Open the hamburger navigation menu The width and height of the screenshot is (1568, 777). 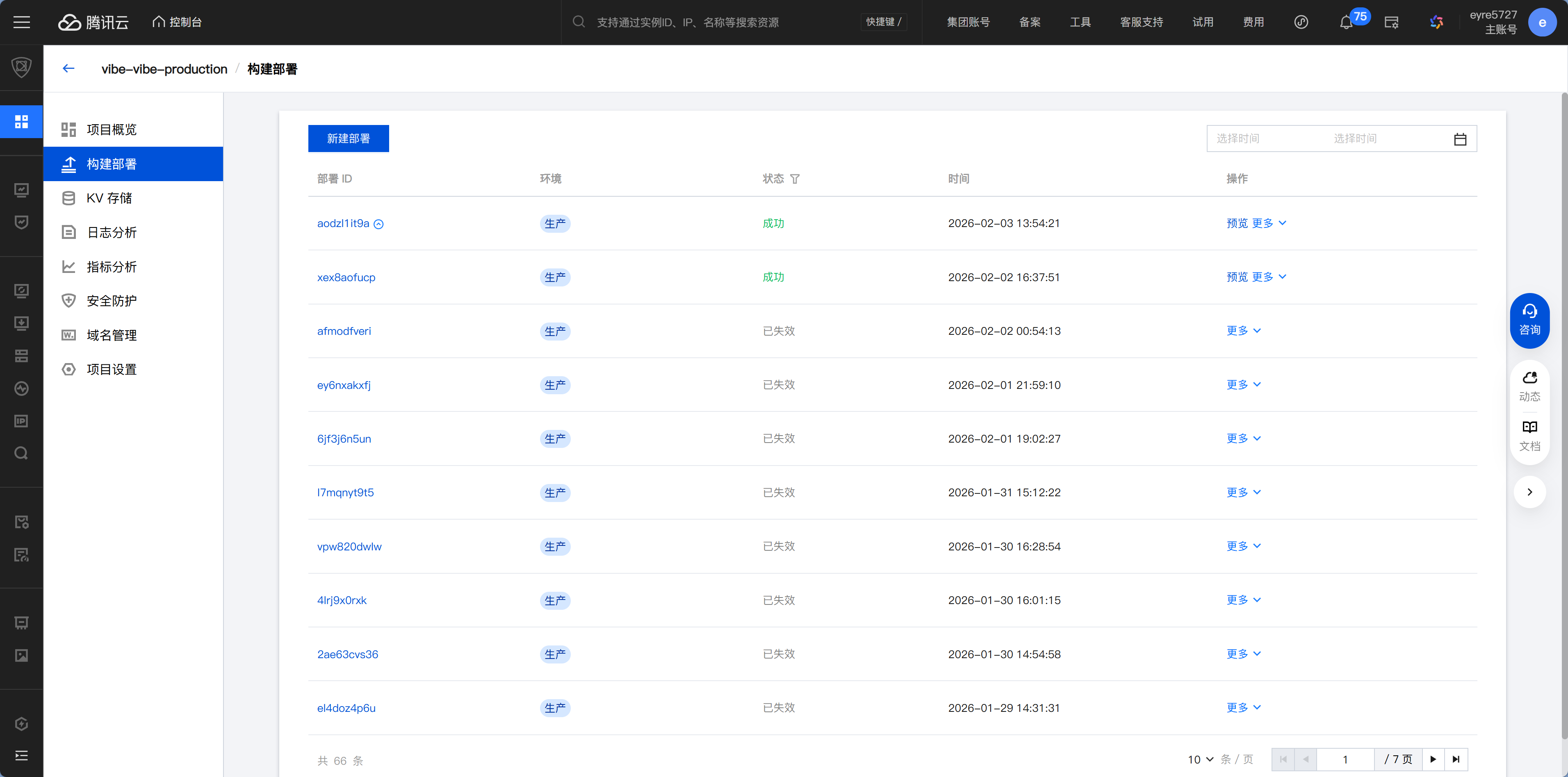pos(22,23)
